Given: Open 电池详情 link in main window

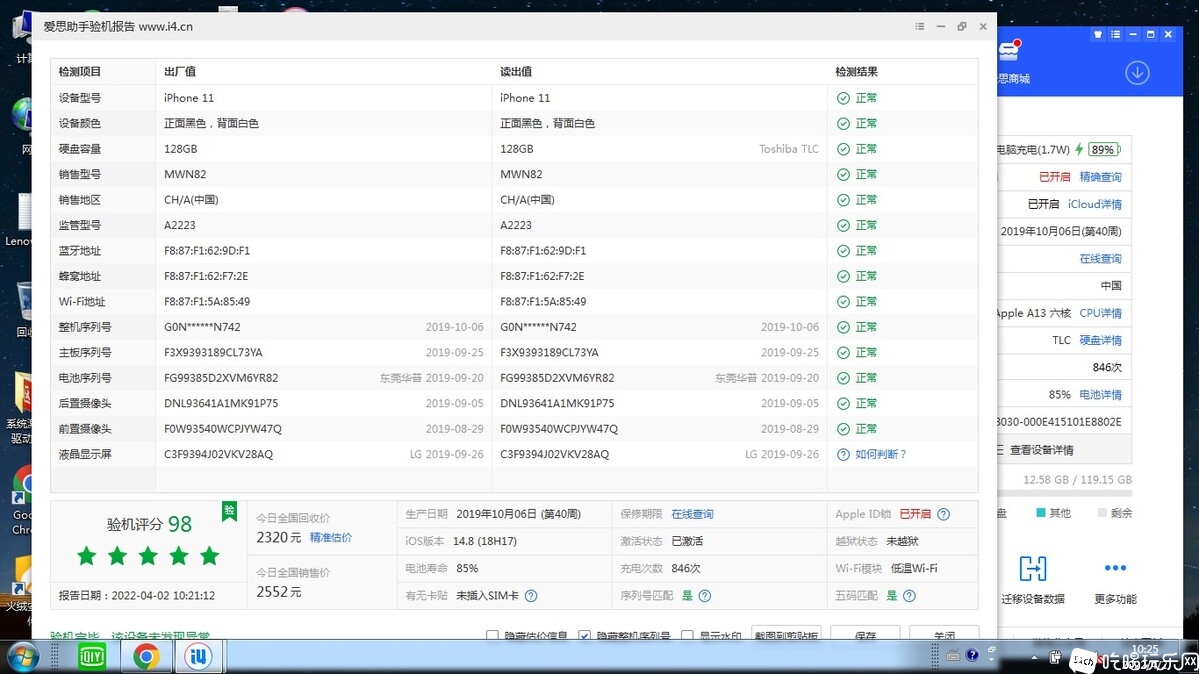Looking at the screenshot, I should pyautogui.click(x=1100, y=395).
